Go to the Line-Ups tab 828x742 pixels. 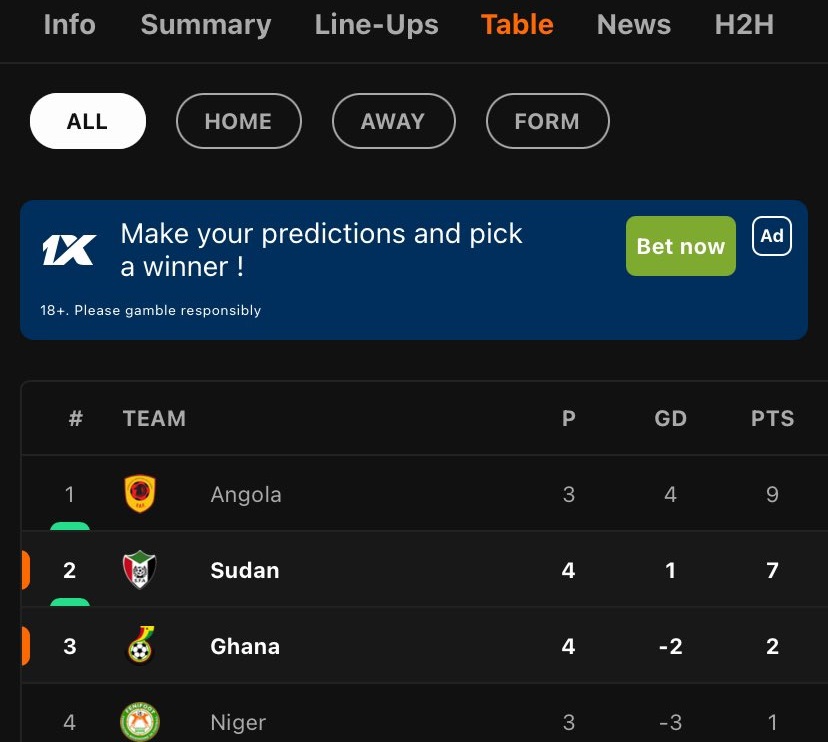point(377,25)
